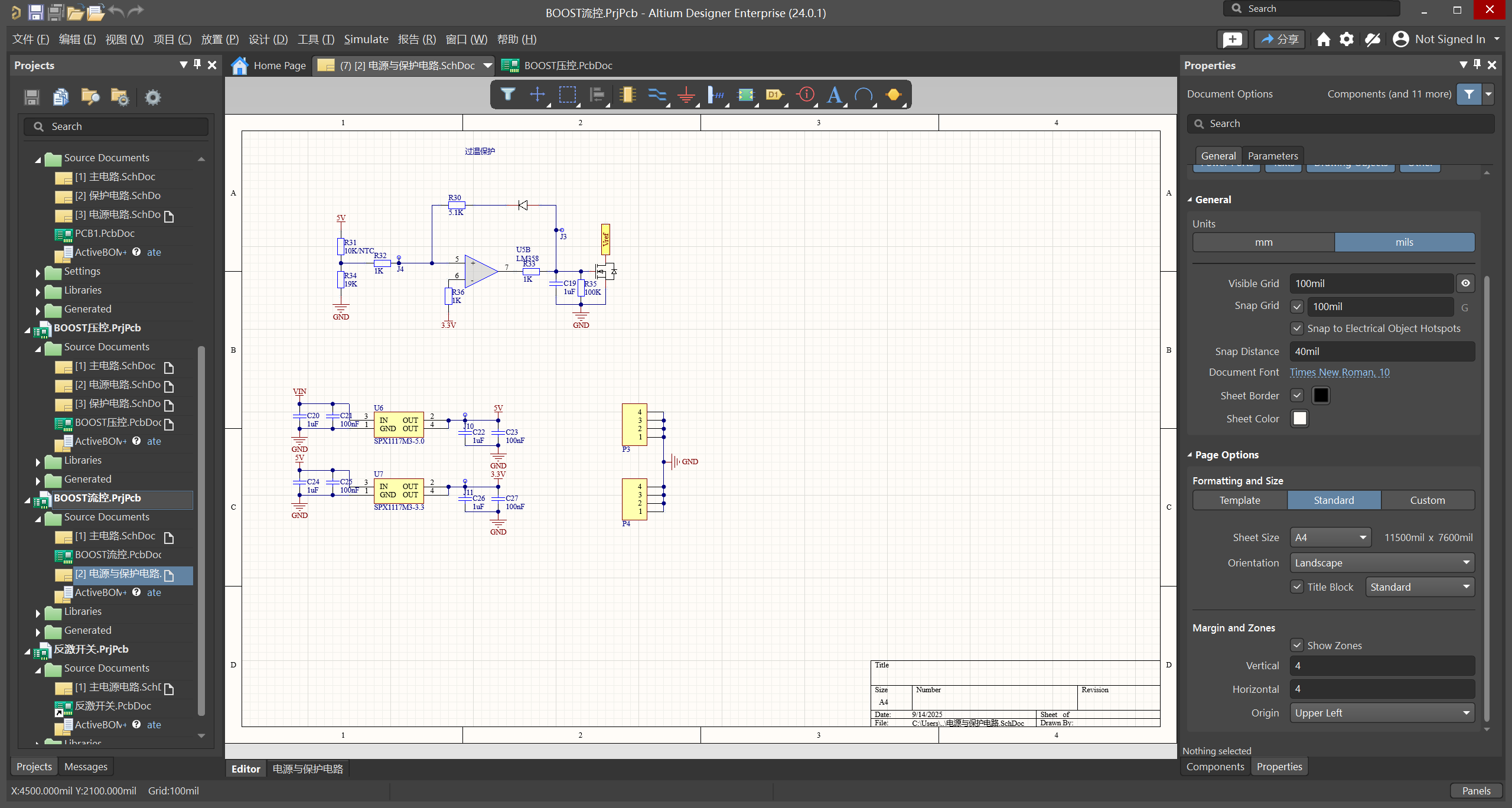1512x808 pixels.
Task: Click the Save All icon in title bar
Action: 56,12
